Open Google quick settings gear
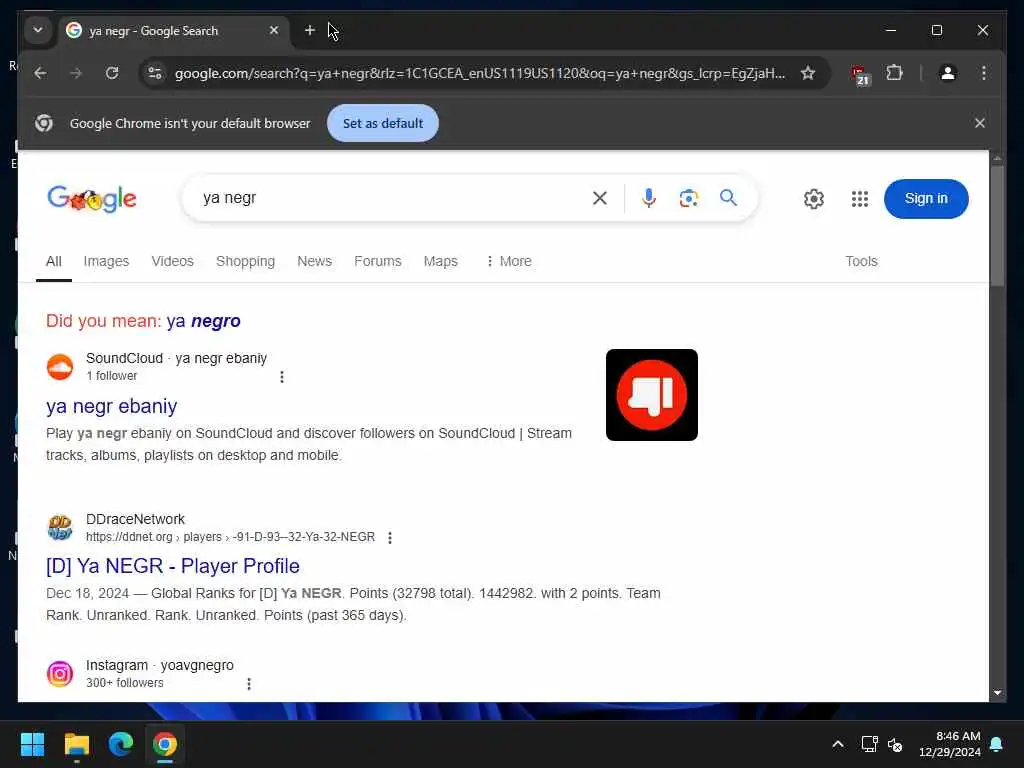Image resolution: width=1024 pixels, height=768 pixels. [814, 199]
